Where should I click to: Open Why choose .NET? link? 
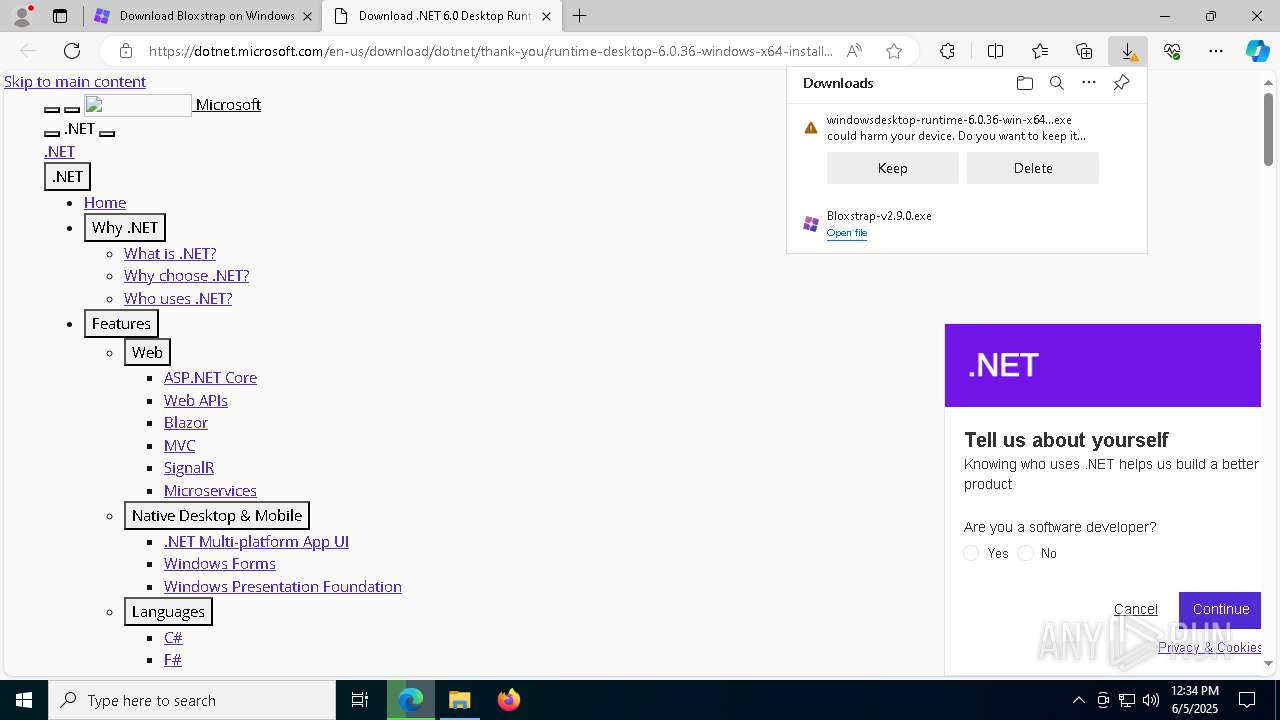point(187,275)
